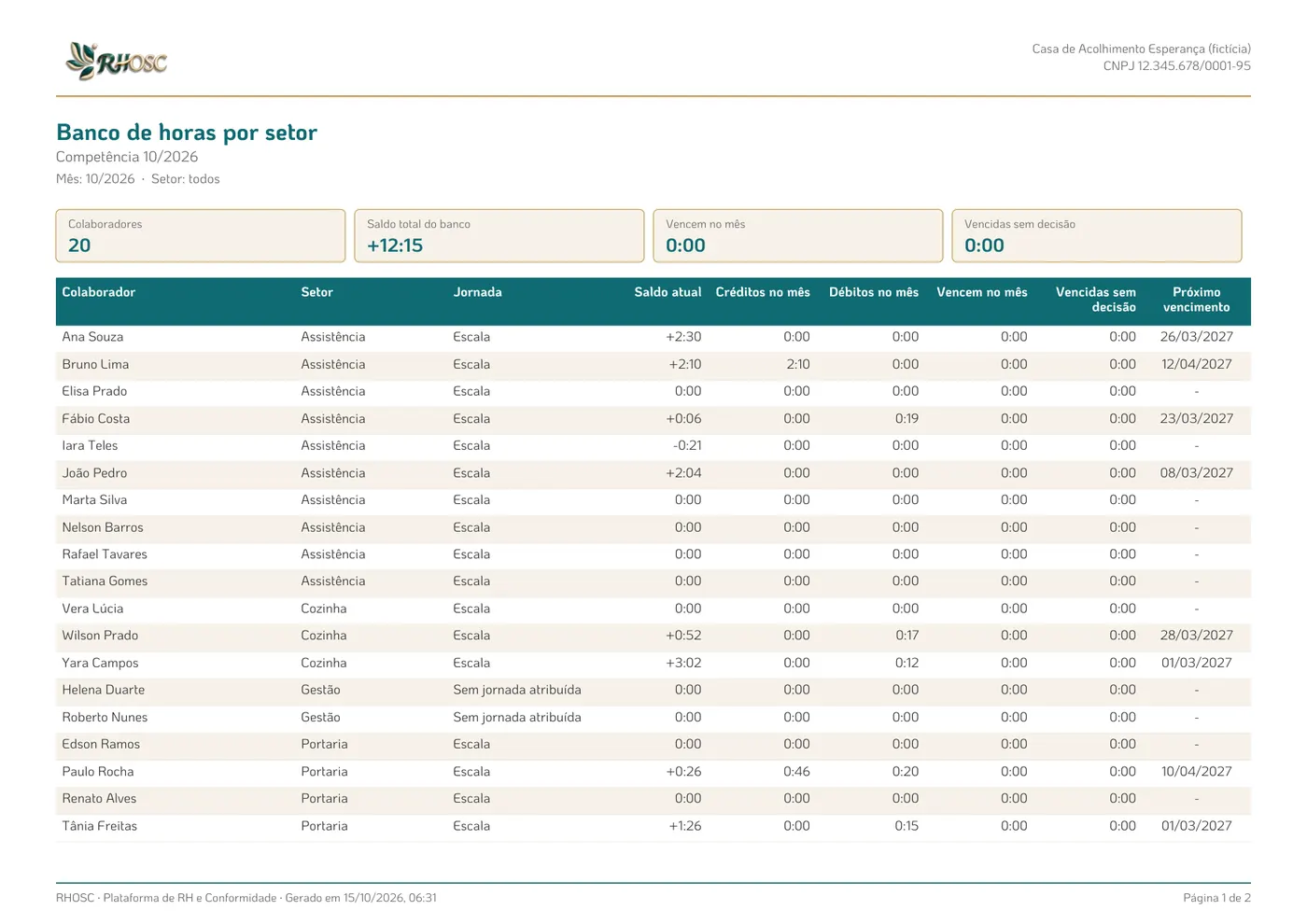Viewport: 1307px width, 924px height.
Task: Click Bruno Lima's credit value 2:10
Action: (x=798, y=364)
